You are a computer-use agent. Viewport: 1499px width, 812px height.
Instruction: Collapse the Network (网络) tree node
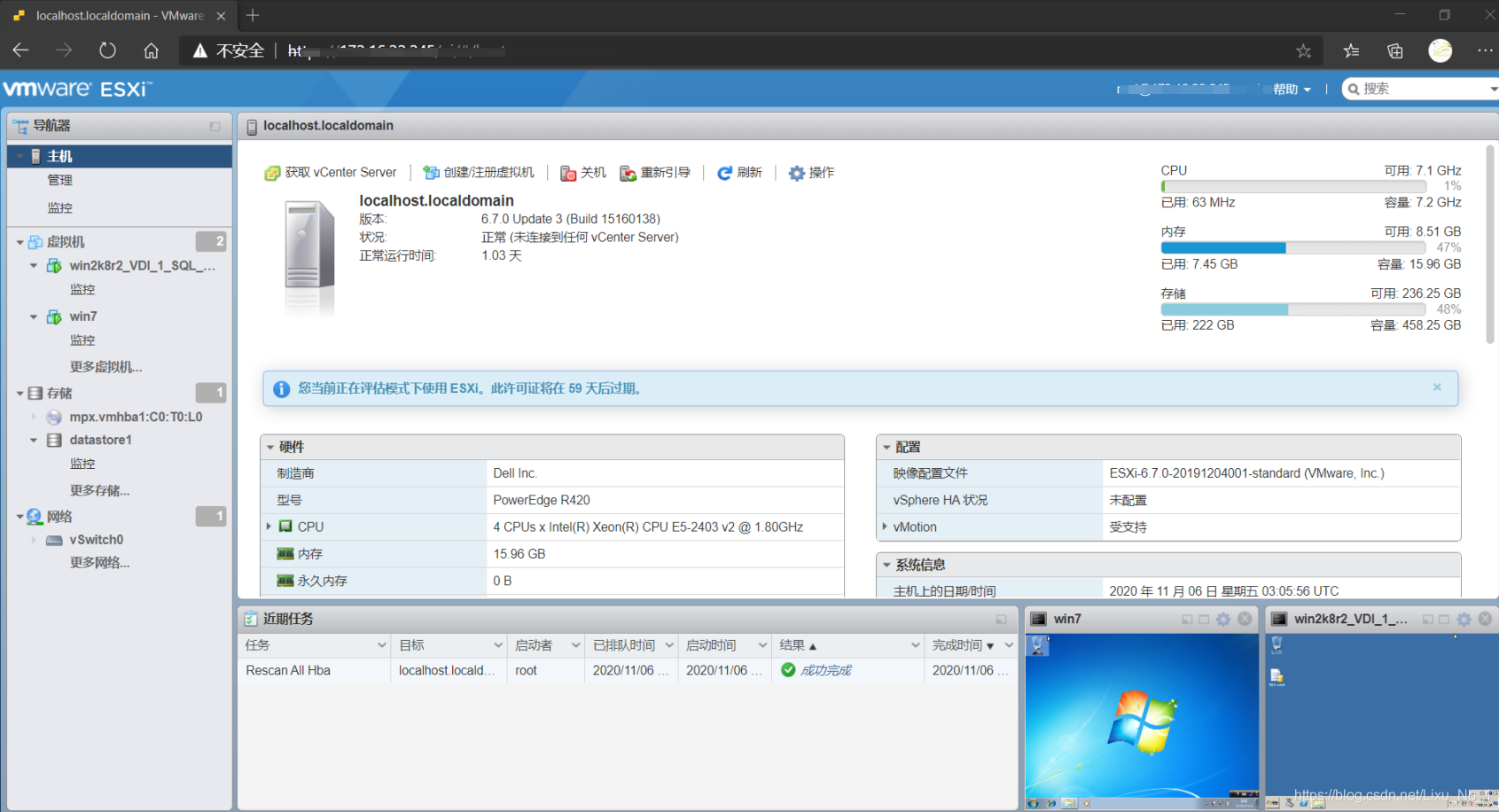[20, 516]
